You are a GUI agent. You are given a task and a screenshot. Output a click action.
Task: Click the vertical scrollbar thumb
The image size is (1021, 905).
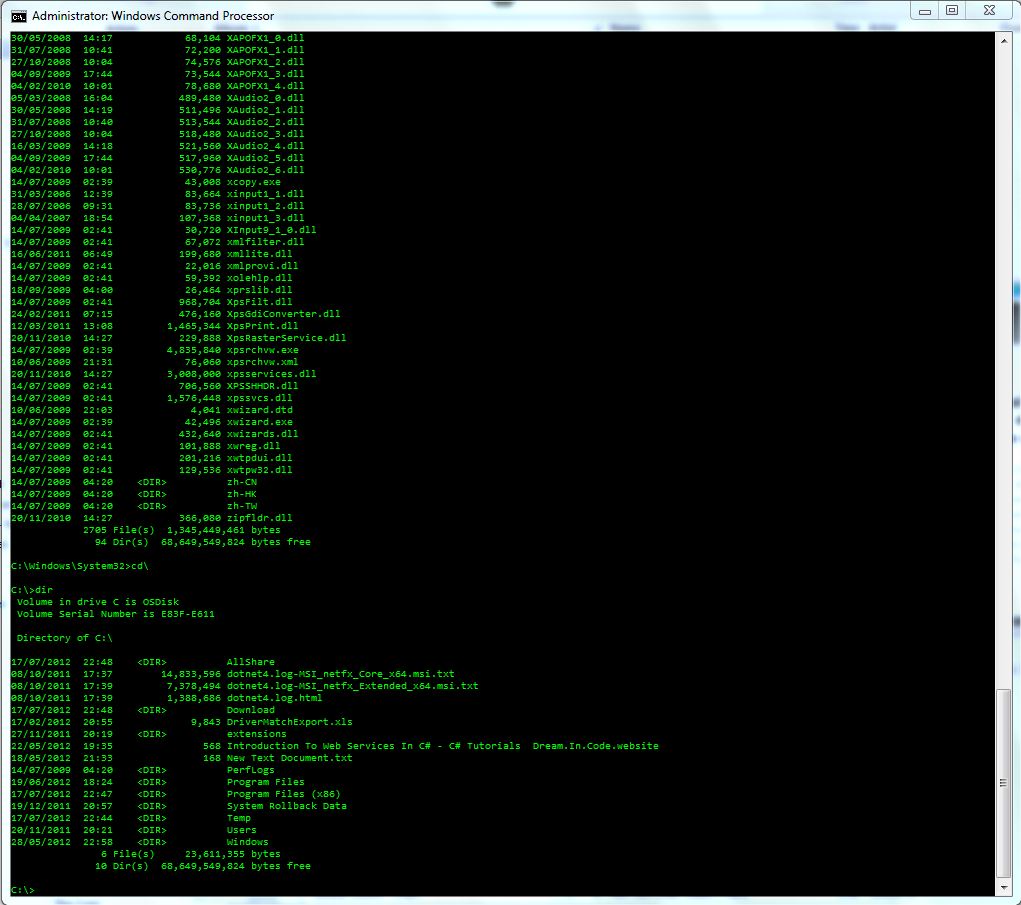point(1003,783)
